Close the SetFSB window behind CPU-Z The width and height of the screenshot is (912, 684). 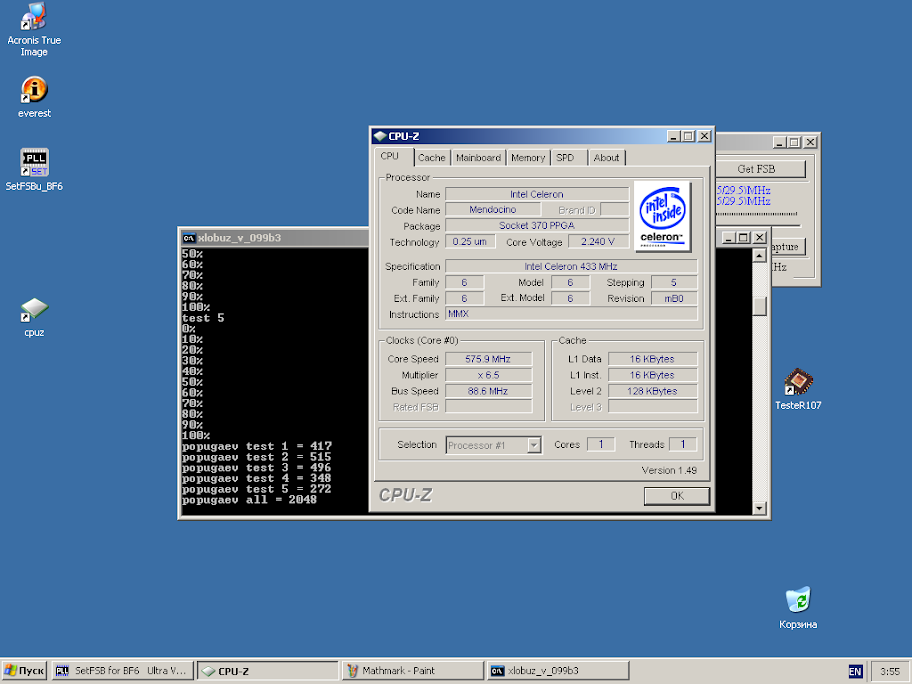[x=810, y=142]
